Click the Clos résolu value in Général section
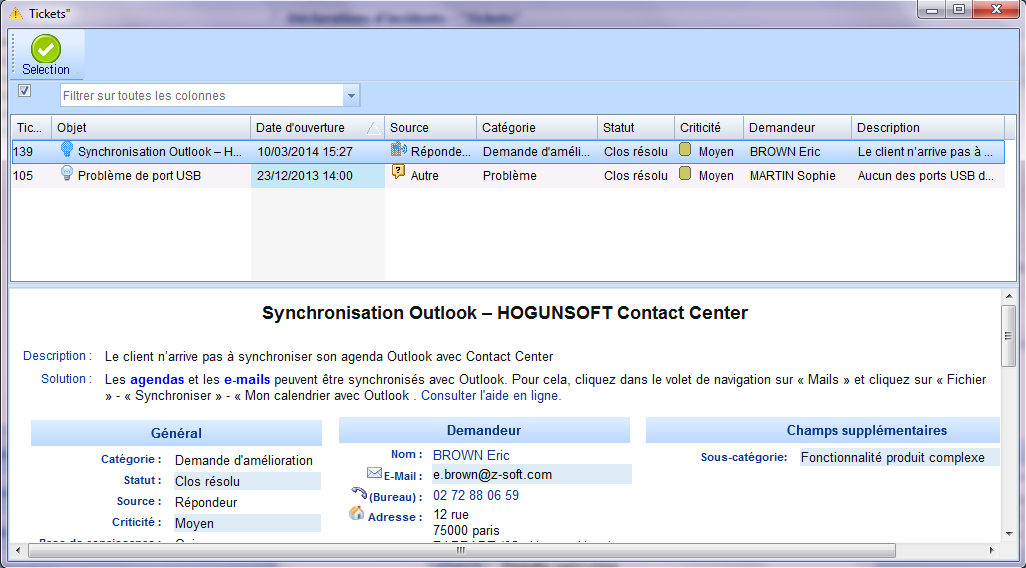The width and height of the screenshot is (1026, 568). point(247,481)
